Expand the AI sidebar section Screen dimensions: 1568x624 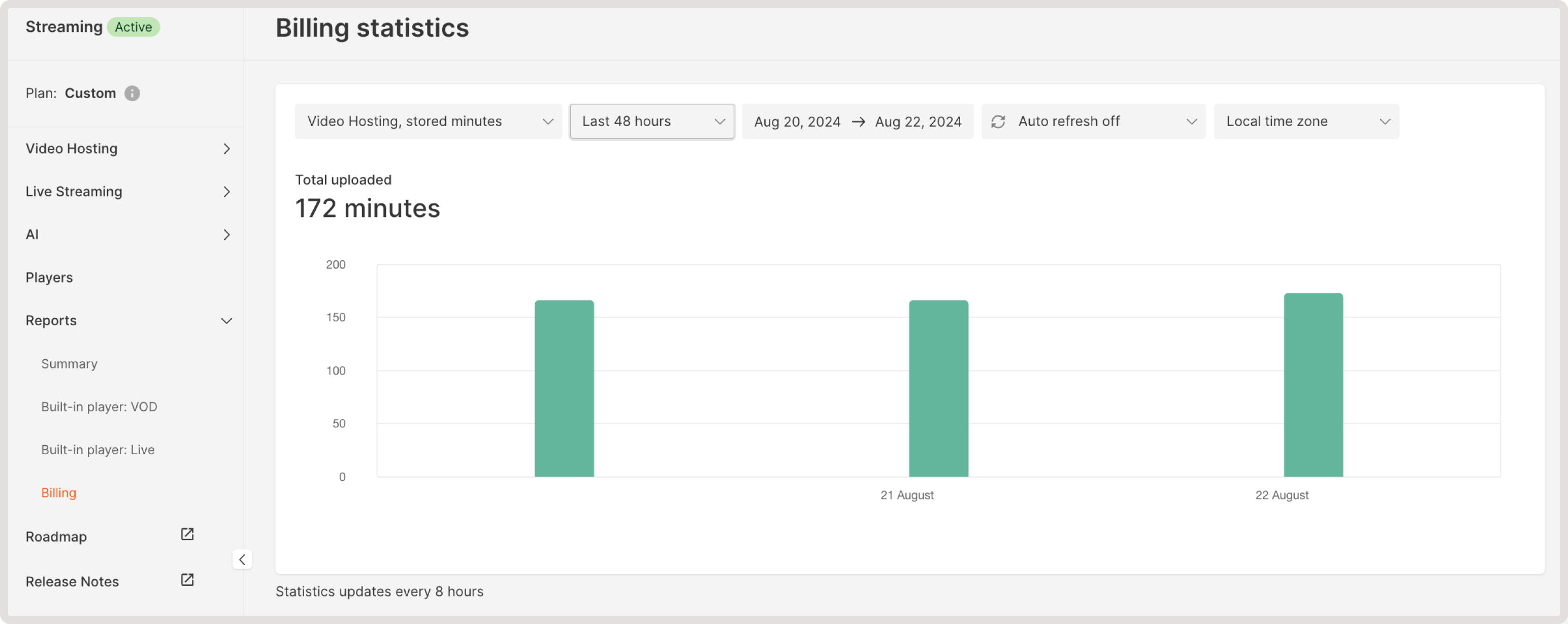tap(32, 234)
